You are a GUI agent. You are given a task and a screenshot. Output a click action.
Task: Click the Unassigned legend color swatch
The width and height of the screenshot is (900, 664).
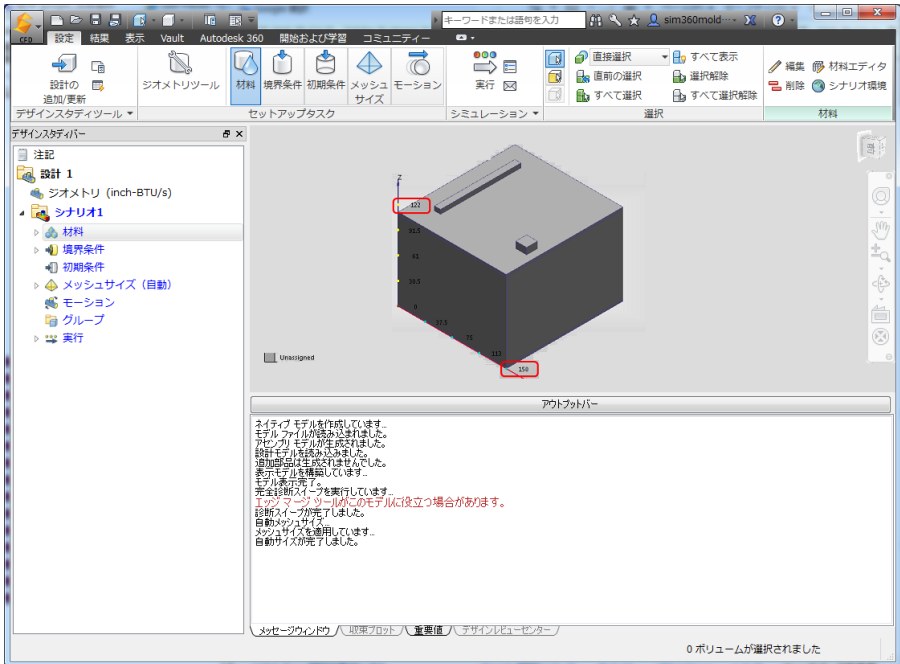coord(270,358)
